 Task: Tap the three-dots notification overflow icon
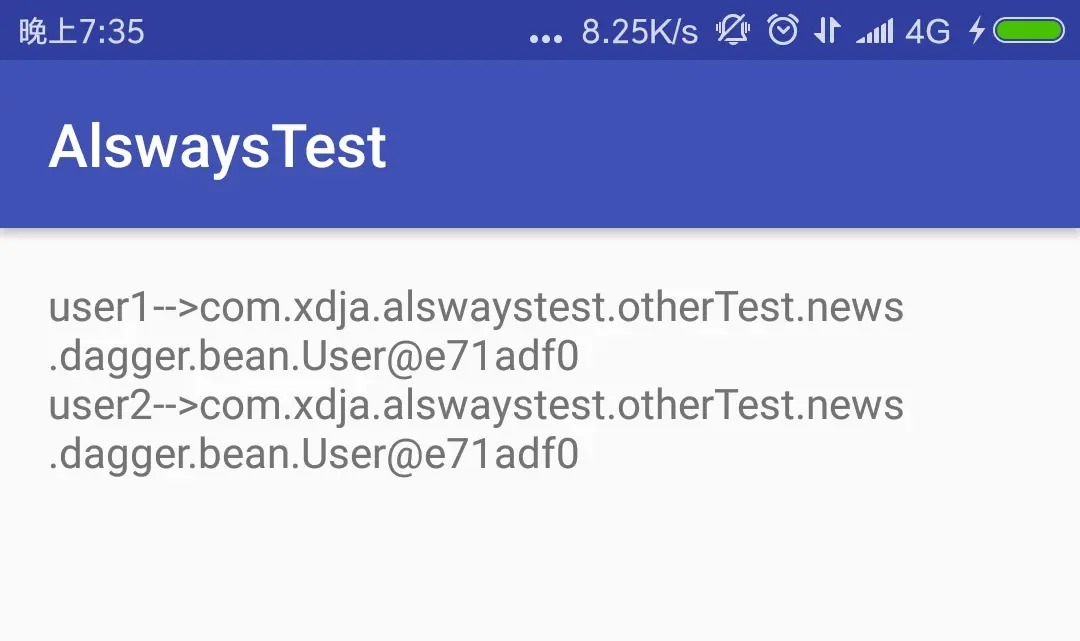(546, 39)
